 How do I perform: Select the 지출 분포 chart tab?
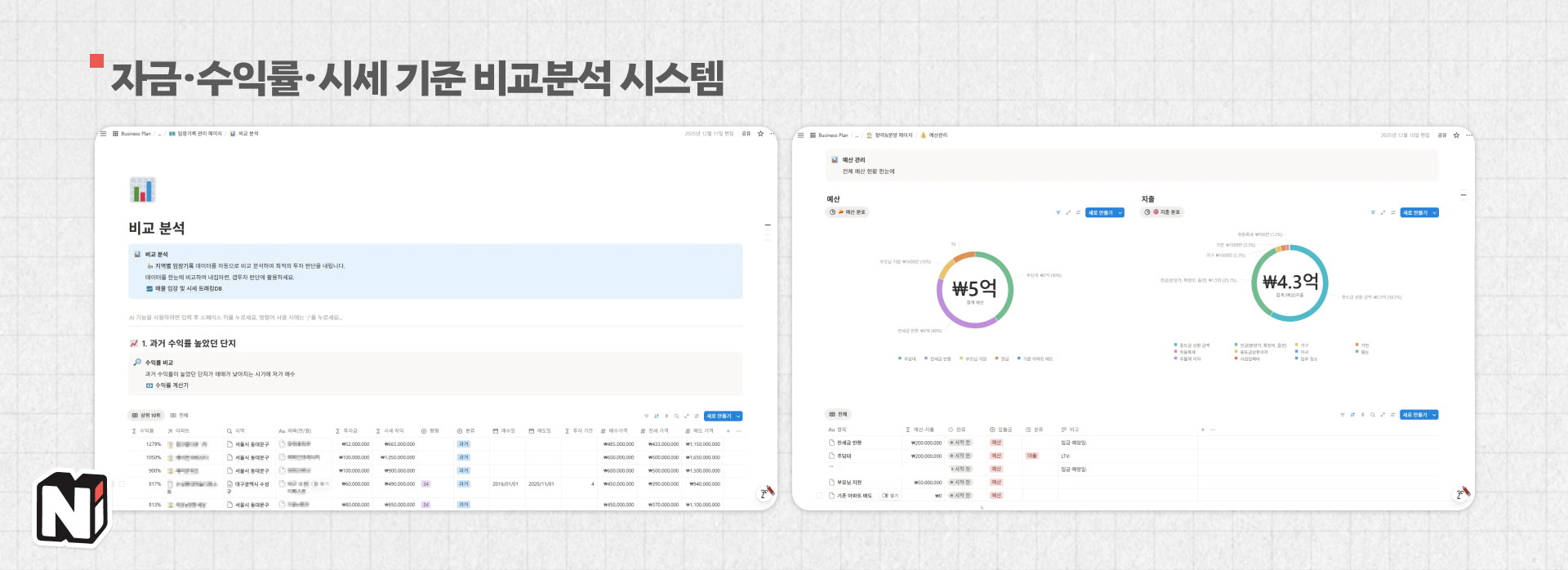[x=1162, y=212]
